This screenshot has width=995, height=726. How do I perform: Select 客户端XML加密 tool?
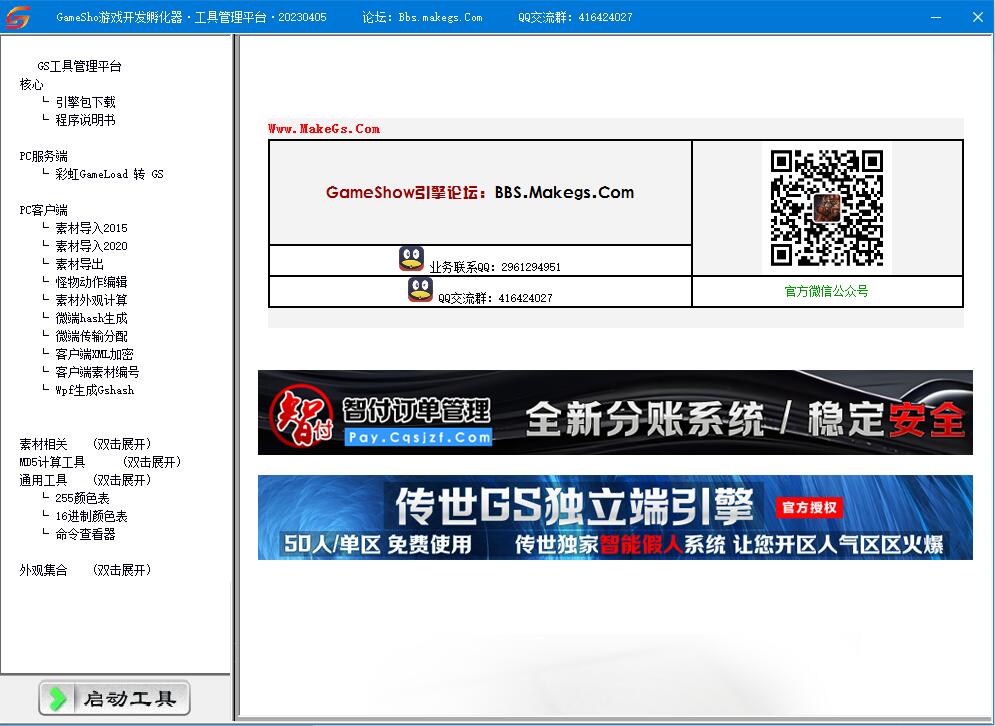click(95, 354)
